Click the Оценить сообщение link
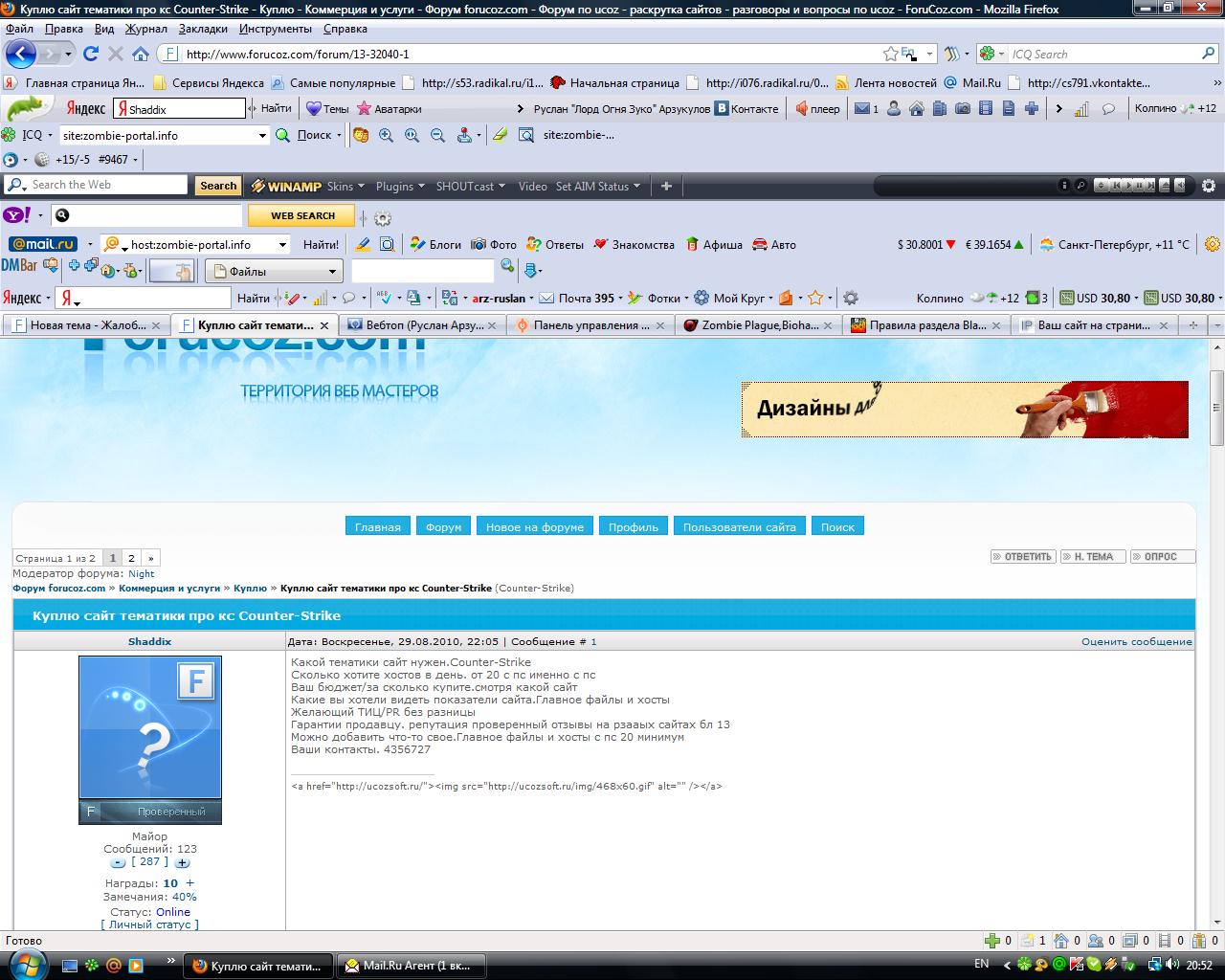The height and width of the screenshot is (980, 1225). [1137, 641]
